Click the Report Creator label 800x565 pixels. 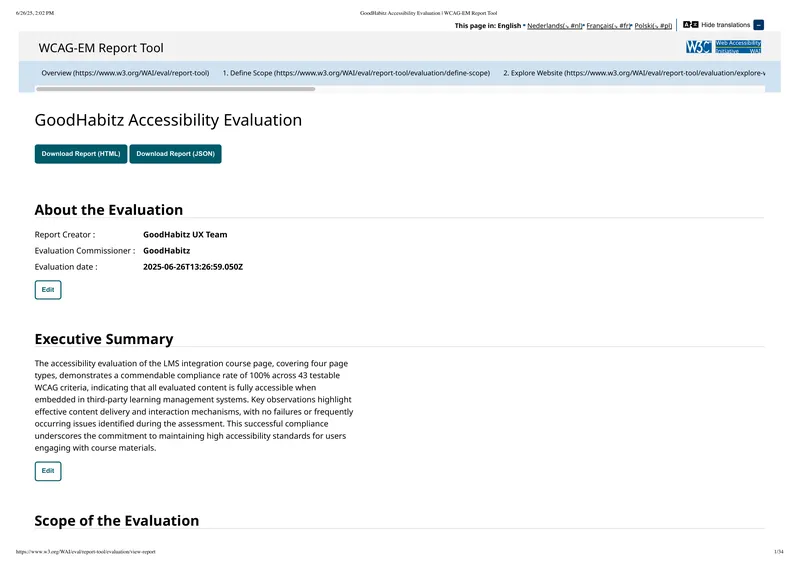tap(65, 235)
